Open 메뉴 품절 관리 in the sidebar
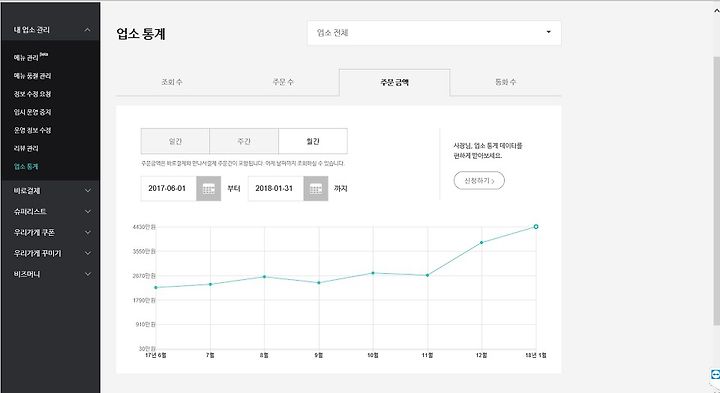This screenshot has height=393, width=720. tap(32, 76)
